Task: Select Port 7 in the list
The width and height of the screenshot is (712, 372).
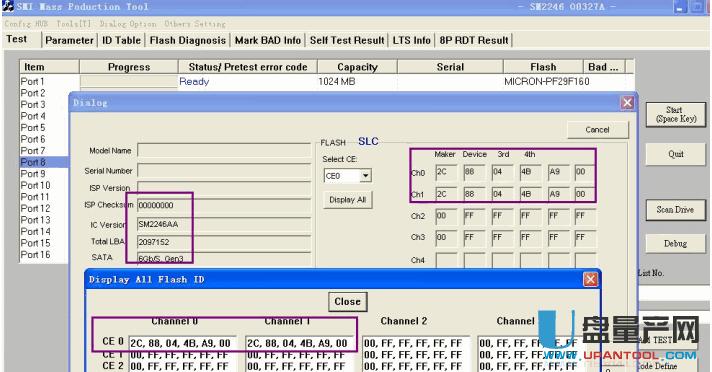Action: click(x=33, y=151)
